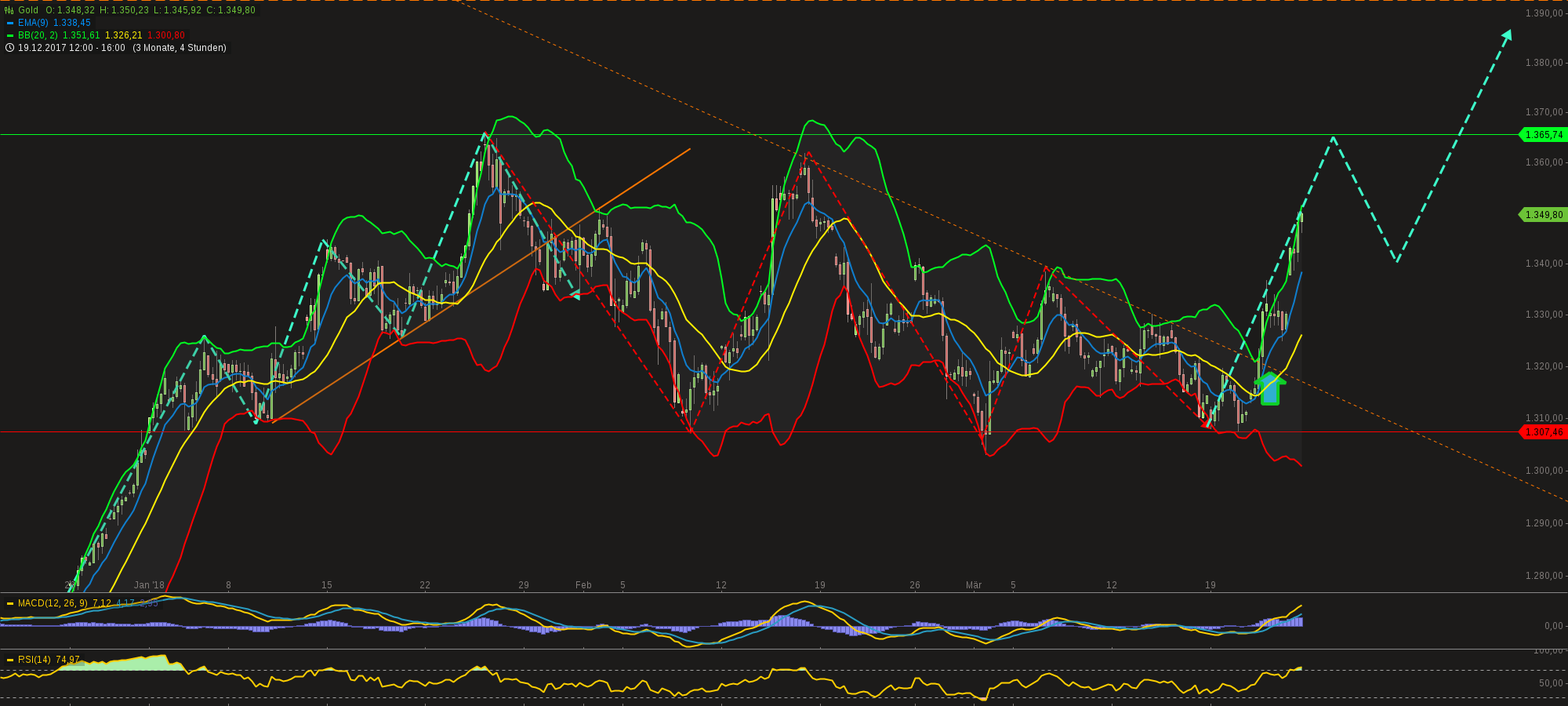This screenshot has width=1568, height=706.
Task: Click the middle Bollinger value '1.326,21'
Action: coord(124,35)
